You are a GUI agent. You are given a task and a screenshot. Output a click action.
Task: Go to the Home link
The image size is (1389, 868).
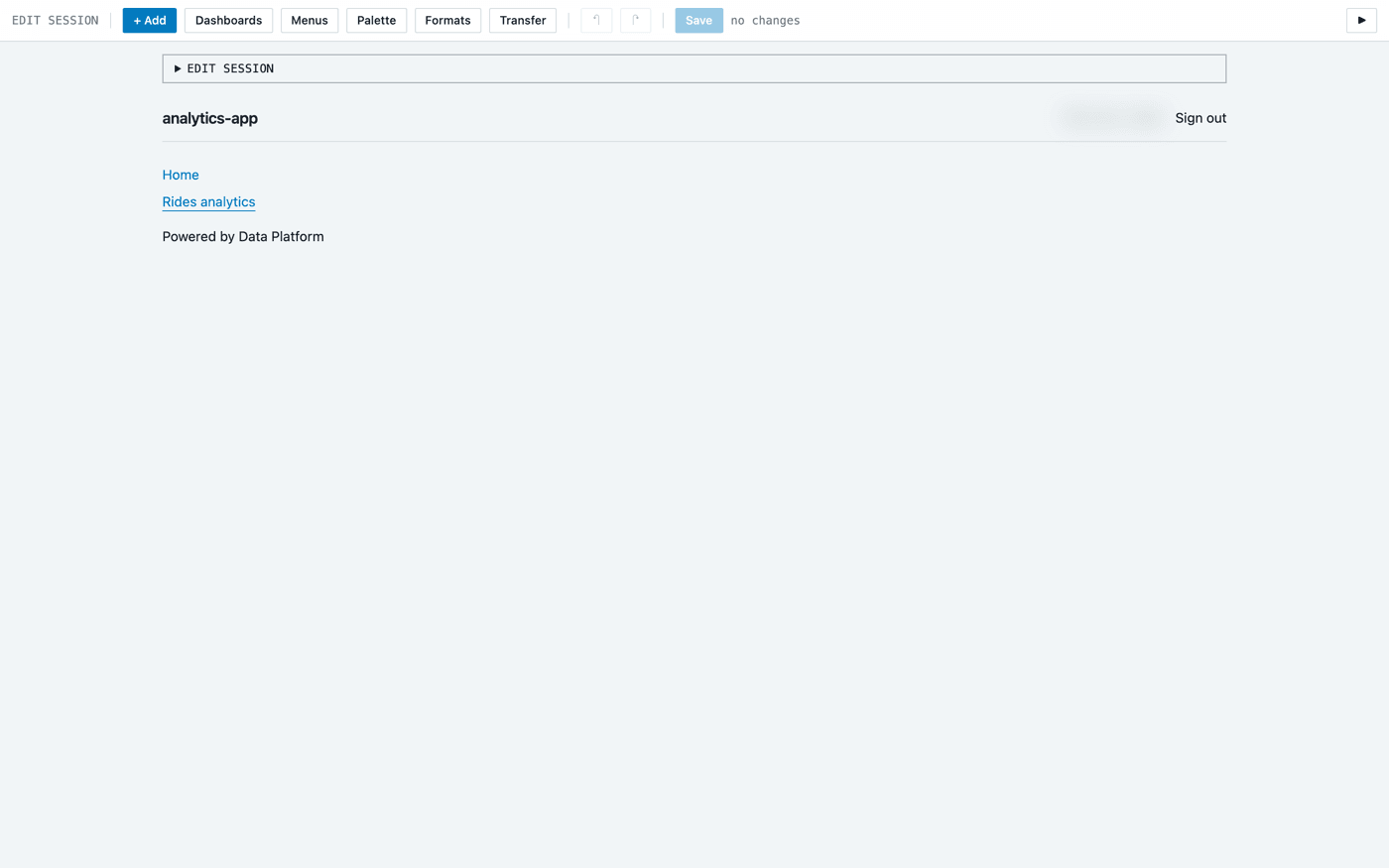point(181,175)
